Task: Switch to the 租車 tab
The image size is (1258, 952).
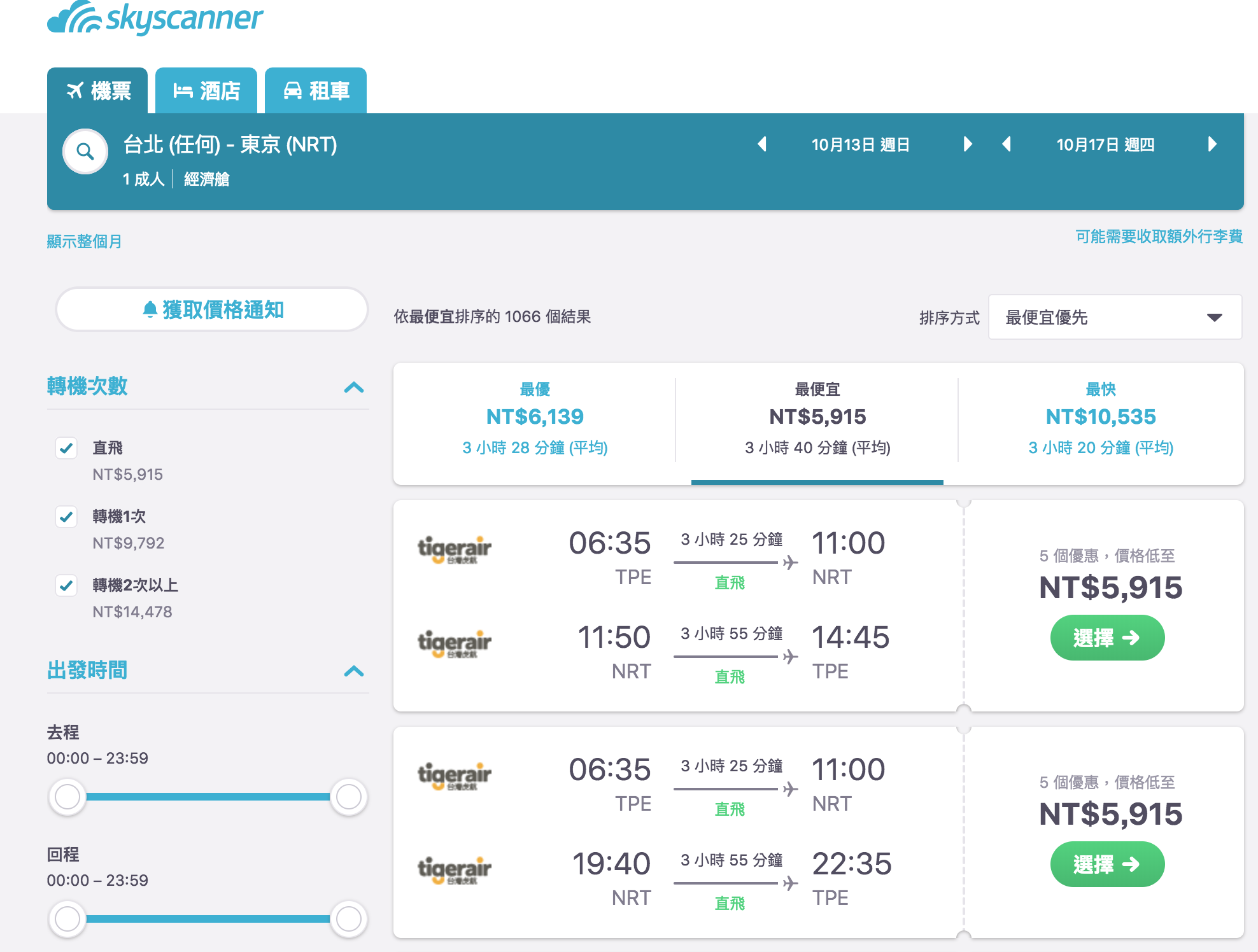Action: pos(316,90)
